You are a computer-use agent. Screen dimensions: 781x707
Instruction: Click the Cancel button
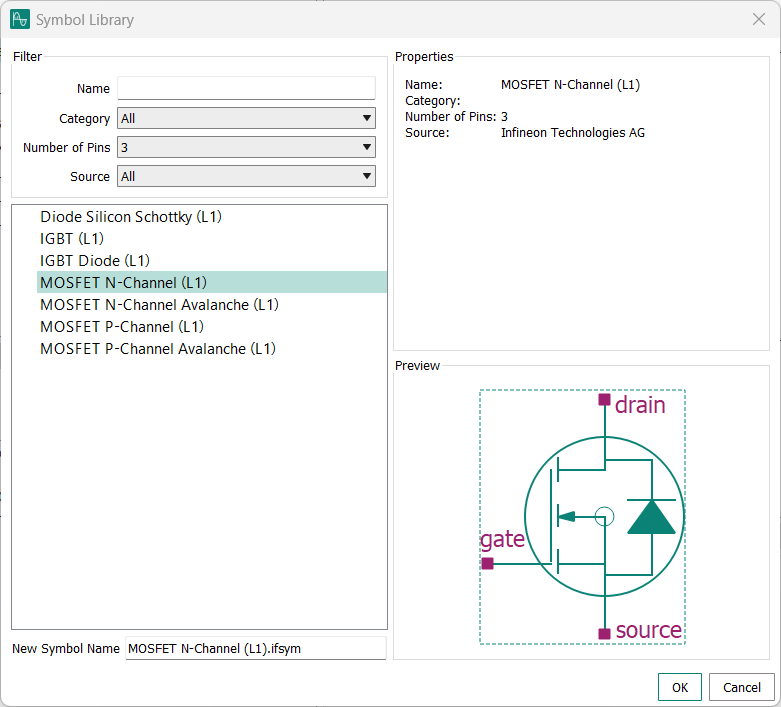click(741, 688)
